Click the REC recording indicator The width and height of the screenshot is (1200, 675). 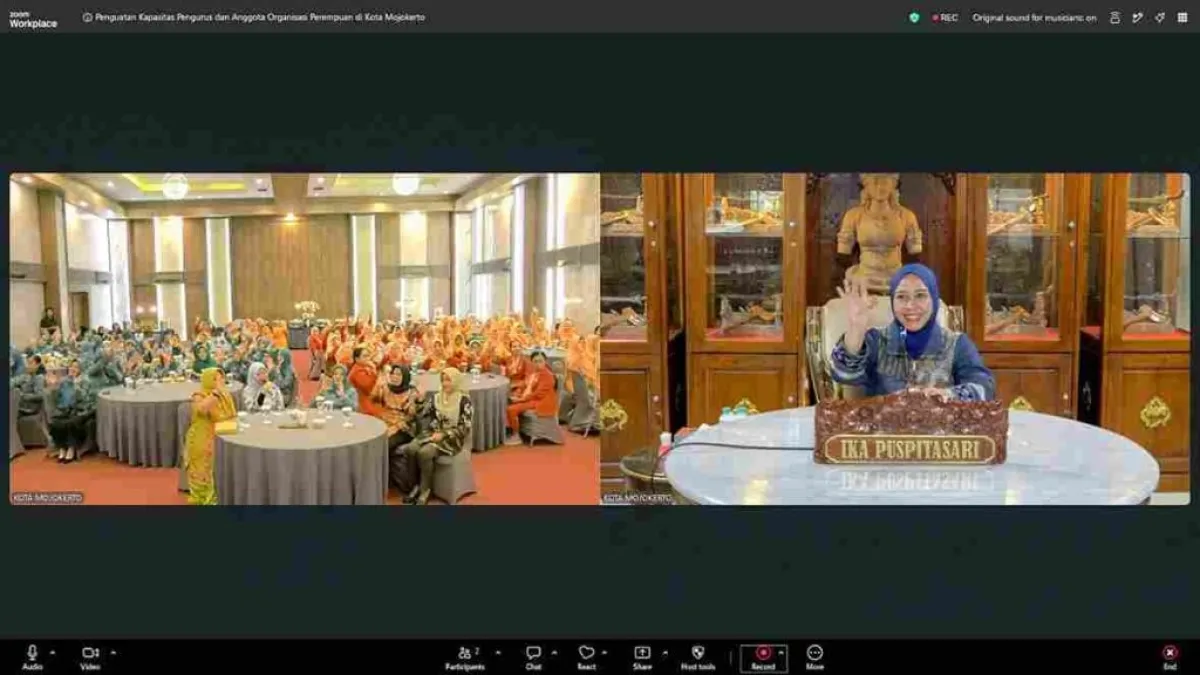(944, 17)
